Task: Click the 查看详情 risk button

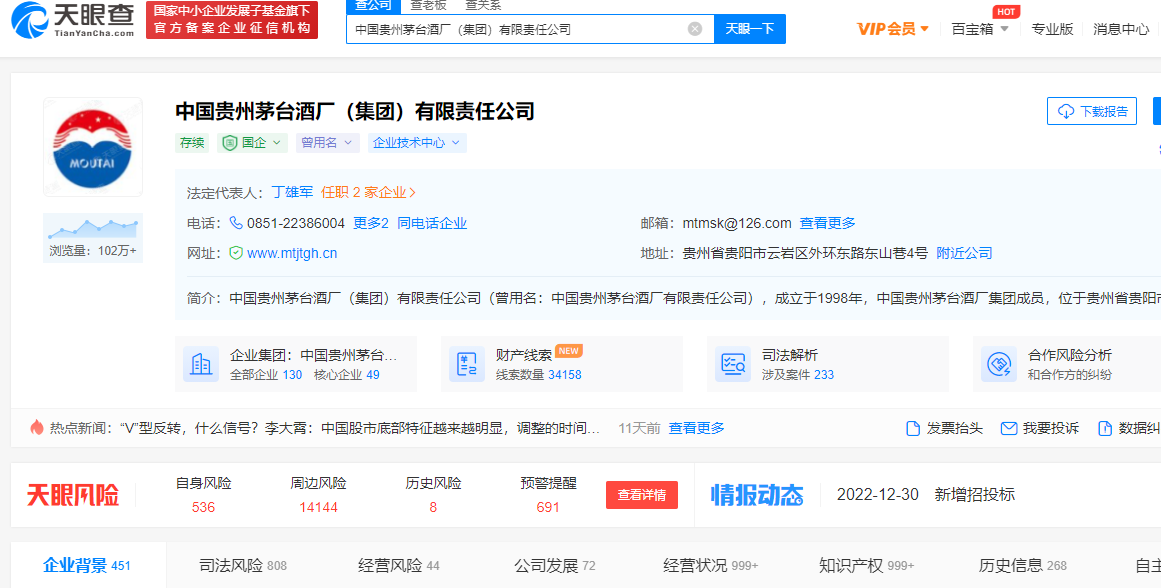Action: point(642,495)
